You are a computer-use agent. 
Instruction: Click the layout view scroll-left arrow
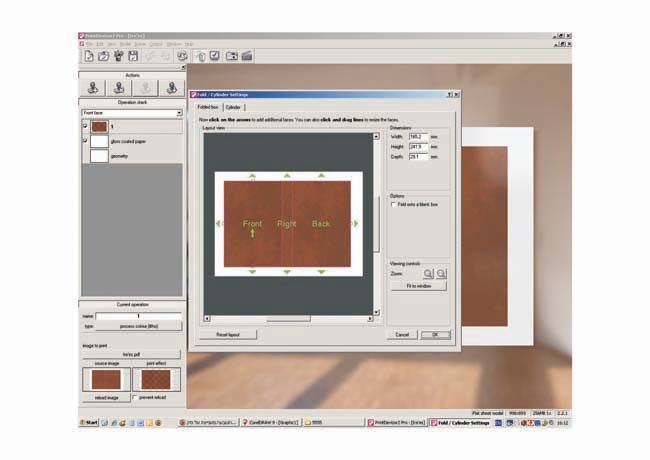(x=207, y=319)
